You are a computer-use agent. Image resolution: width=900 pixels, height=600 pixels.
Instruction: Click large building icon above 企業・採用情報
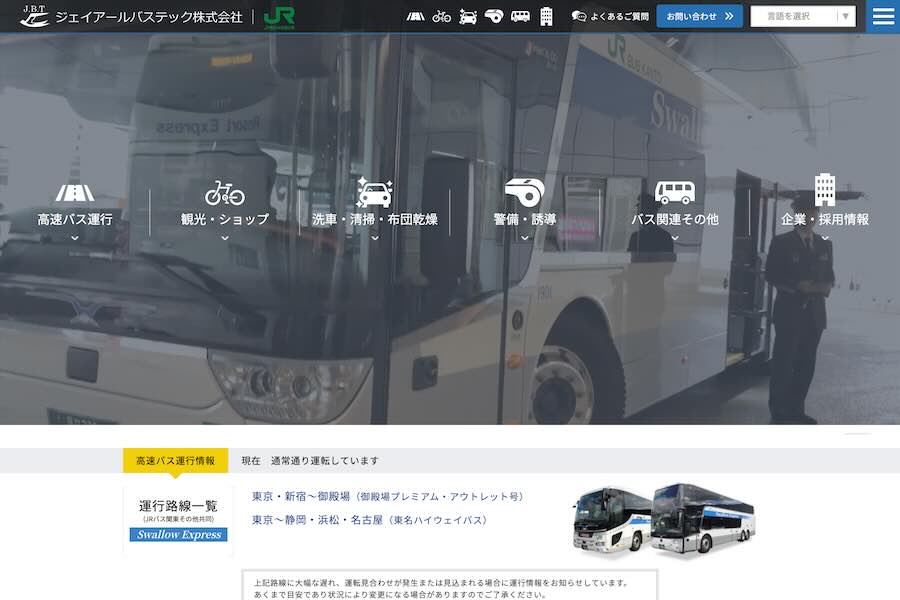[x=825, y=189]
